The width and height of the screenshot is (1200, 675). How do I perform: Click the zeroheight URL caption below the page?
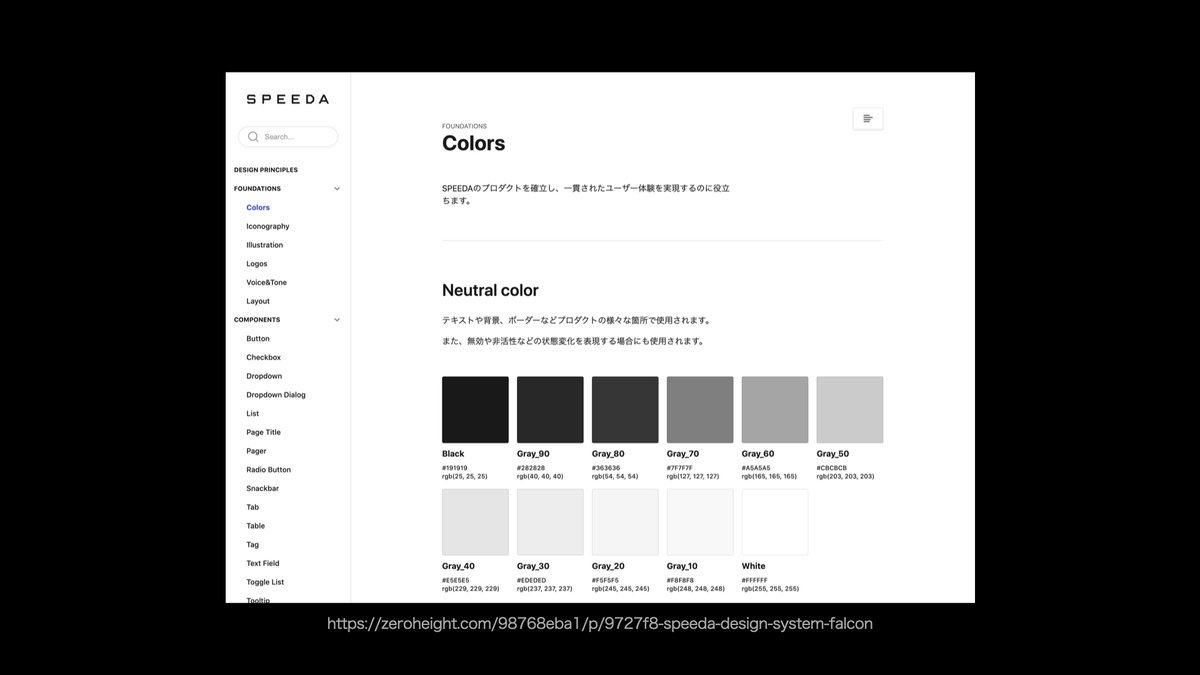(600, 624)
